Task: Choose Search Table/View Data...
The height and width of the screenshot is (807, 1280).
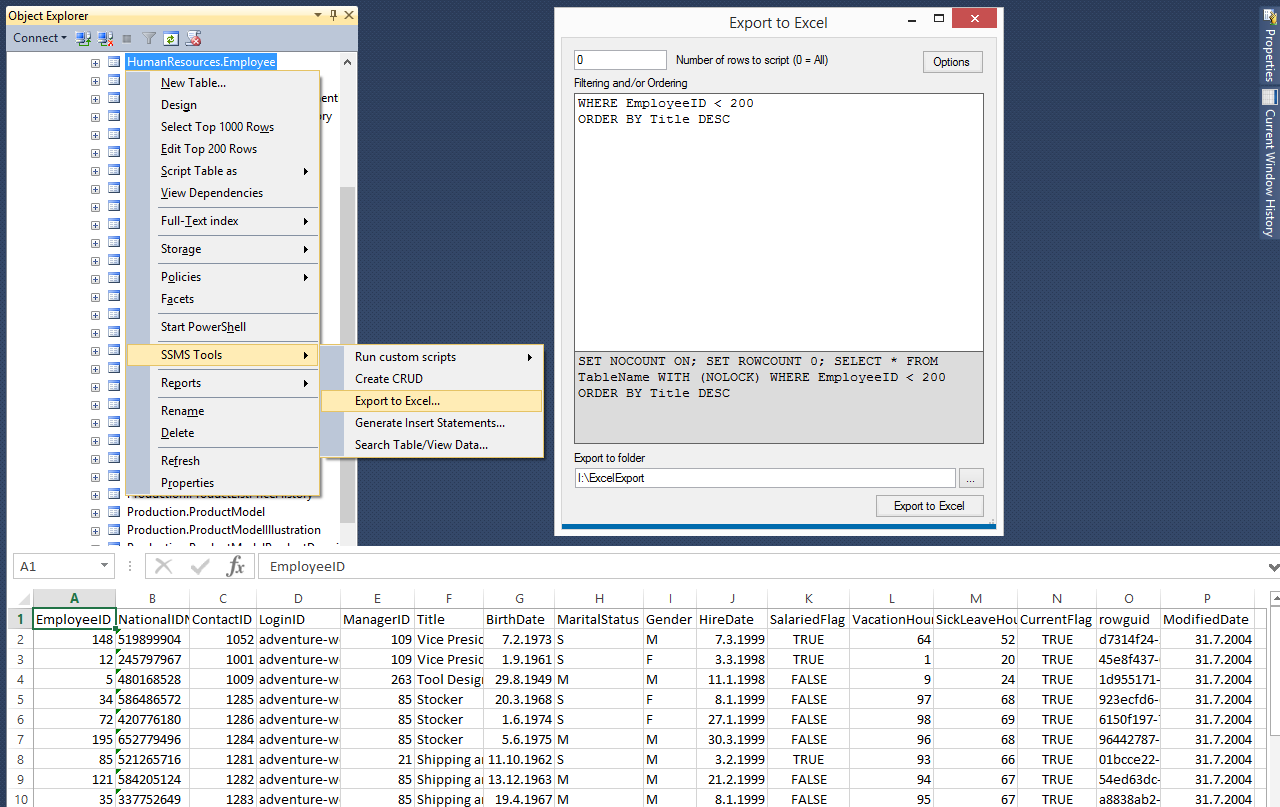Action: click(x=432, y=445)
